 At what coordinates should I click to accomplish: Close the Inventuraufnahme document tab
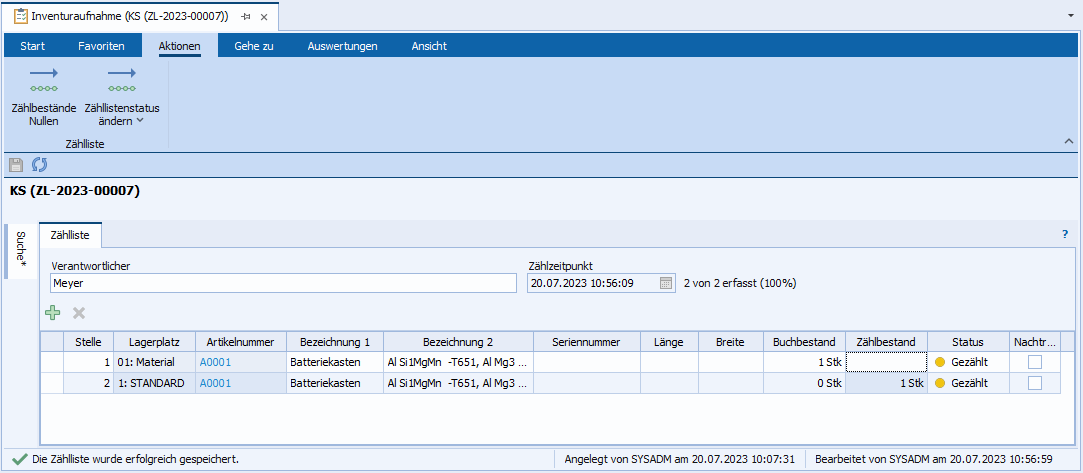click(x=265, y=17)
